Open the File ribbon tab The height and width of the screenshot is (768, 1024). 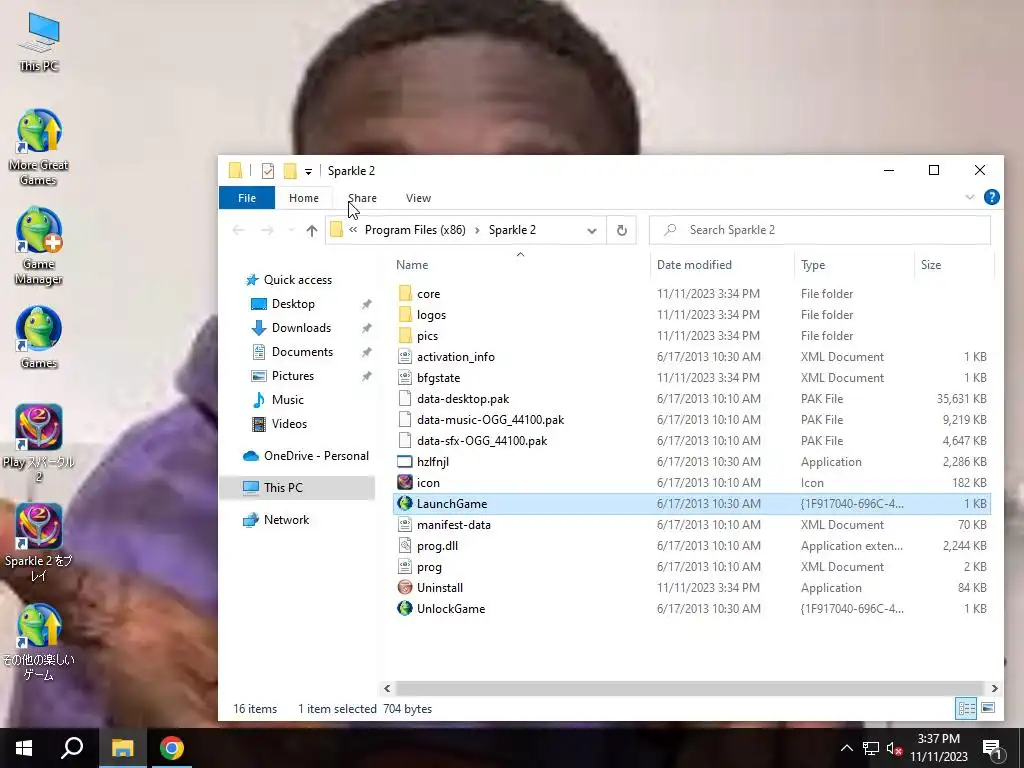tap(247, 198)
